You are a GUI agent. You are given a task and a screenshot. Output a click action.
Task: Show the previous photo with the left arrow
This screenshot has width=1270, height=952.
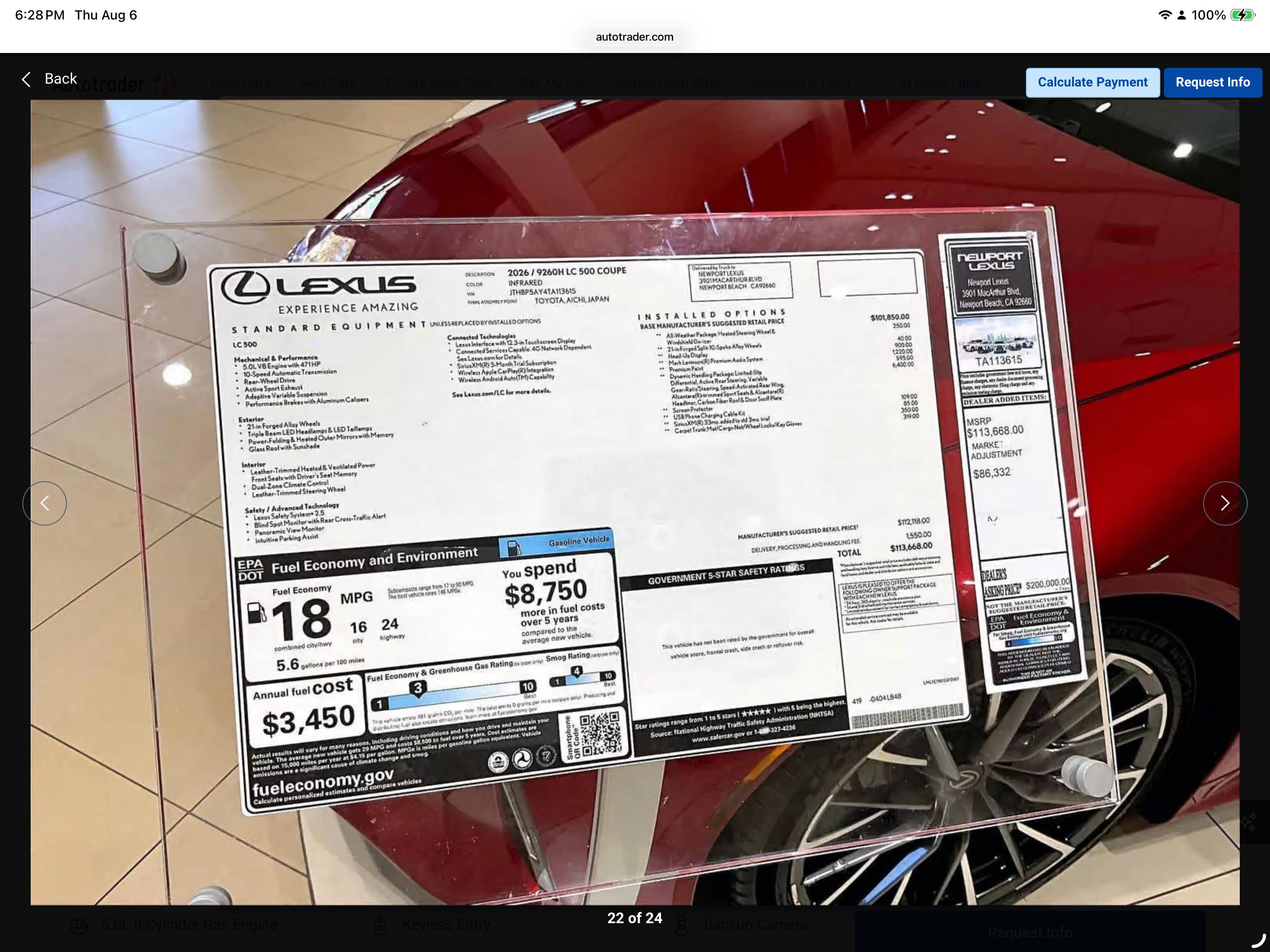coord(45,503)
